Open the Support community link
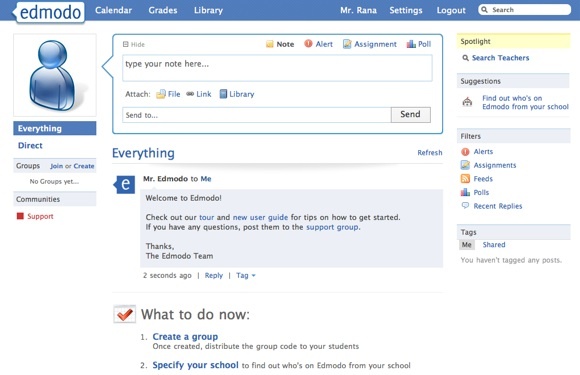 click(x=40, y=216)
